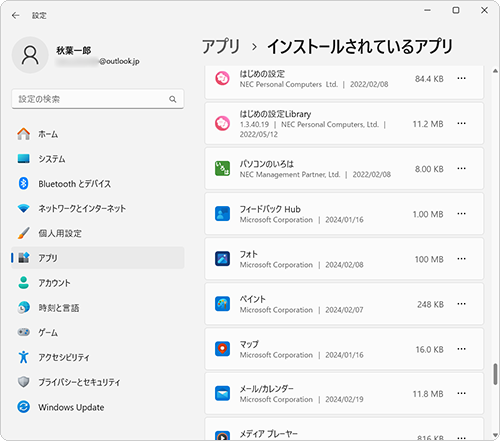Click the scroll down arrow of app list
The width and height of the screenshot is (500, 441).
coord(495,435)
